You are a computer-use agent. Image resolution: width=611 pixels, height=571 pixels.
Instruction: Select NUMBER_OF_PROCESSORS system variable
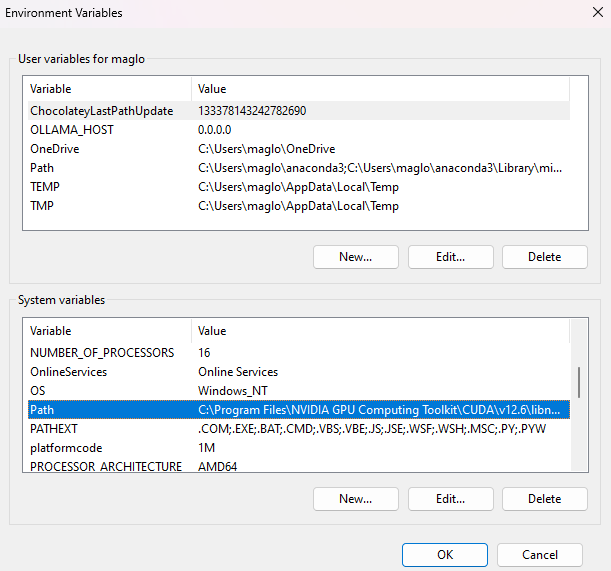pos(299,353)
